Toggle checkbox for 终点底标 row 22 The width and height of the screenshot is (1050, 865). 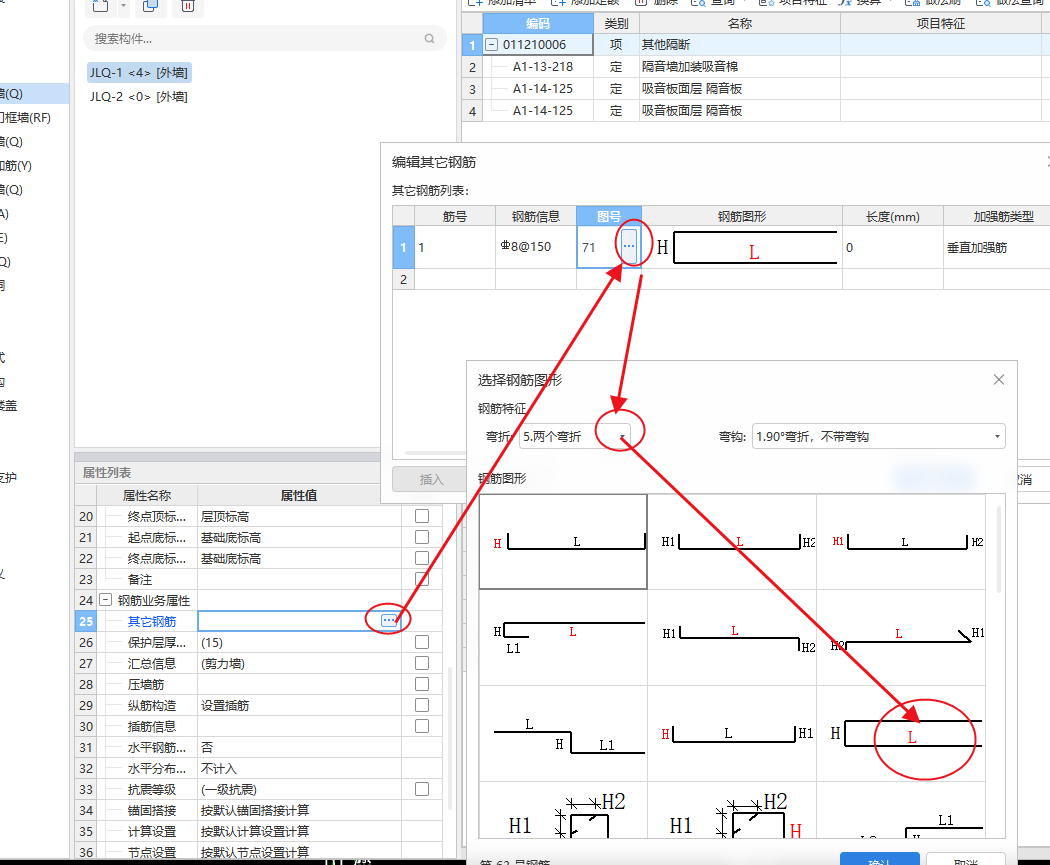pos(422,558)
